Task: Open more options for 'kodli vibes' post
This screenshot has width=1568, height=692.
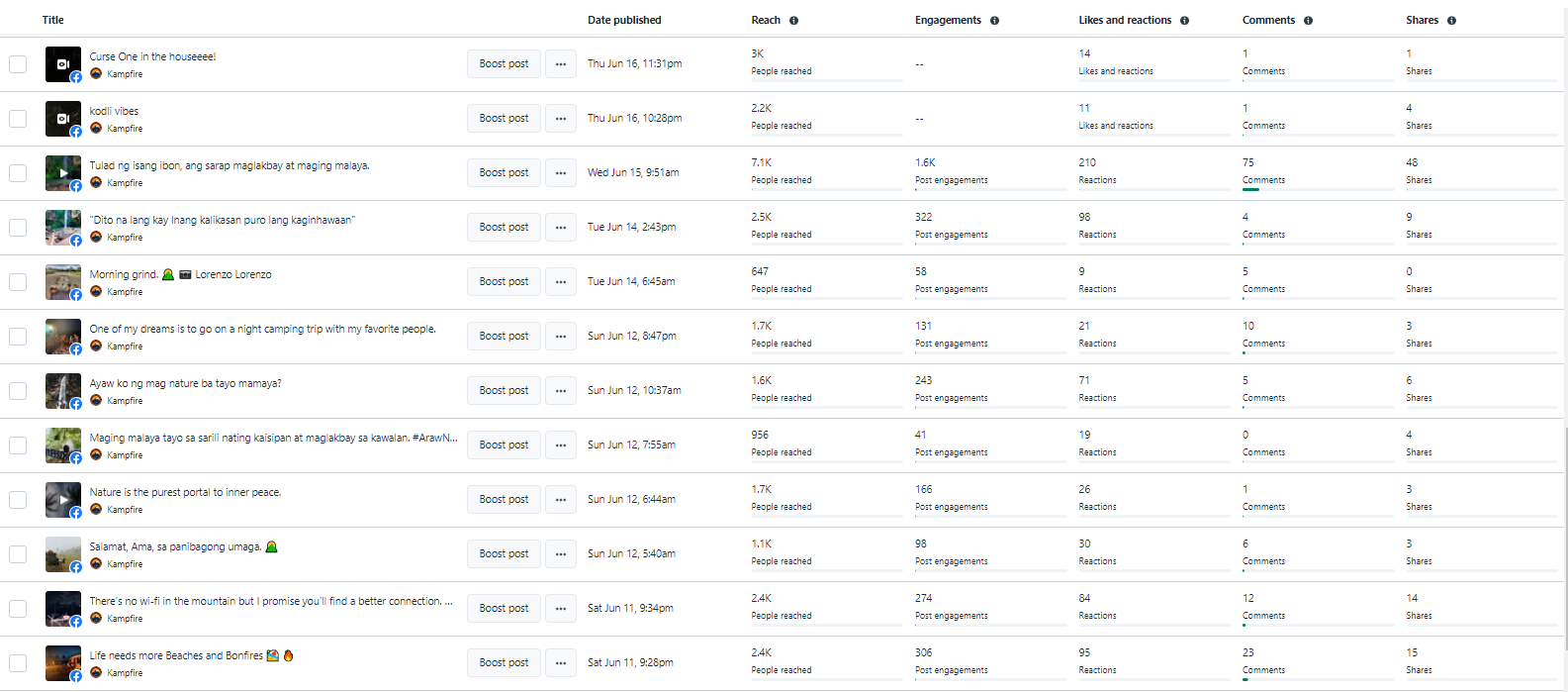Action: [x=561, y=119]
